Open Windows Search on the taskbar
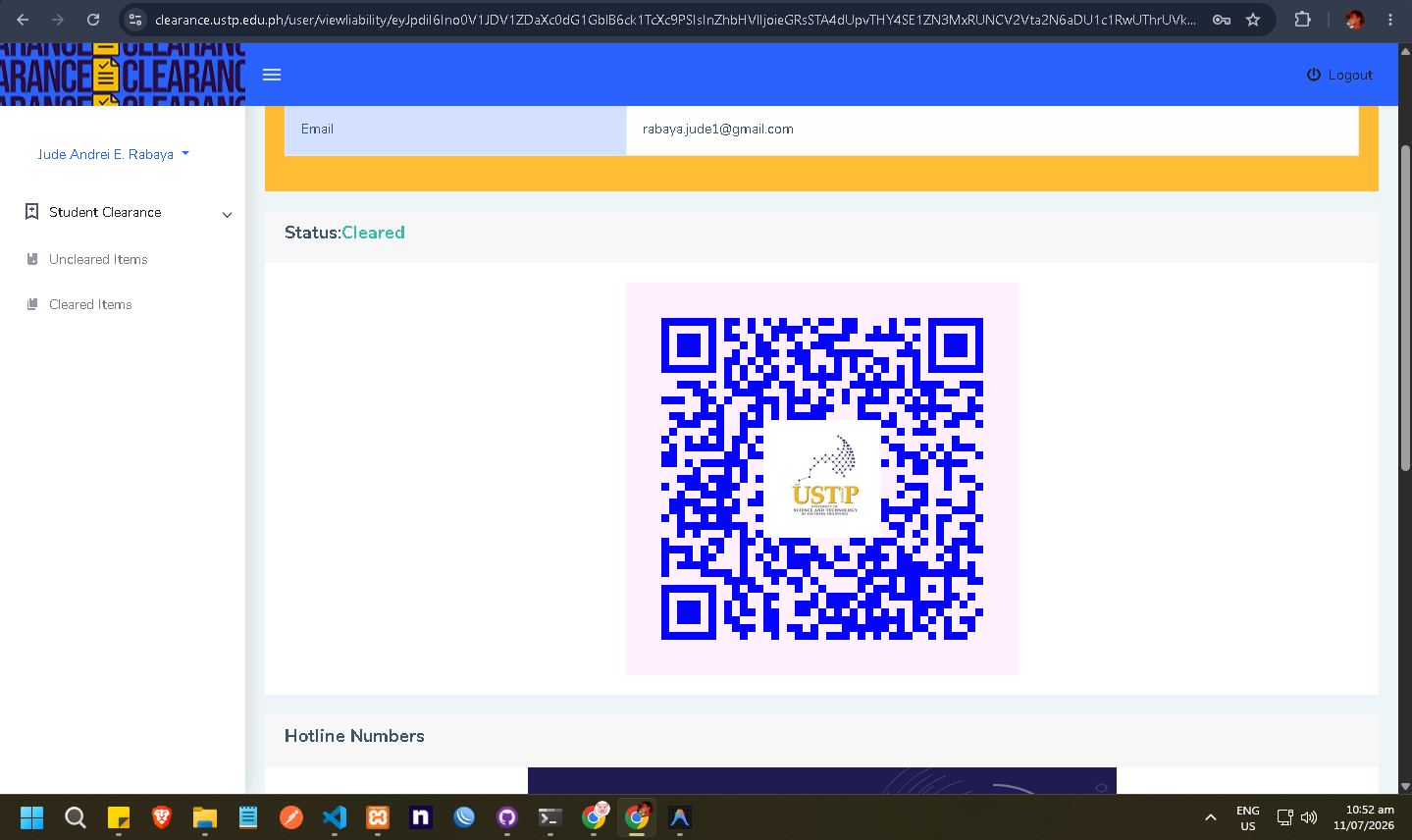1412x840 pixels. 76,817
